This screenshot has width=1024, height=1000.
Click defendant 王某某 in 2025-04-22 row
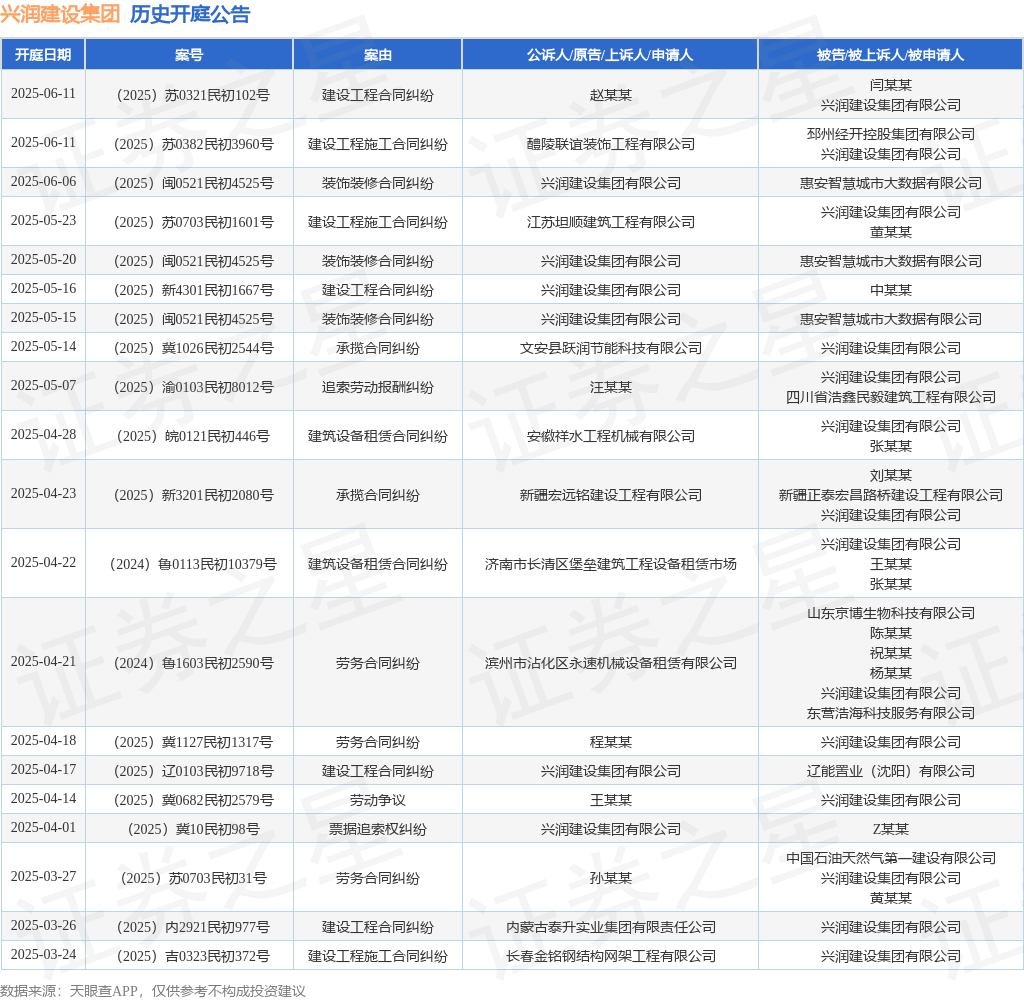coord(890,564)
